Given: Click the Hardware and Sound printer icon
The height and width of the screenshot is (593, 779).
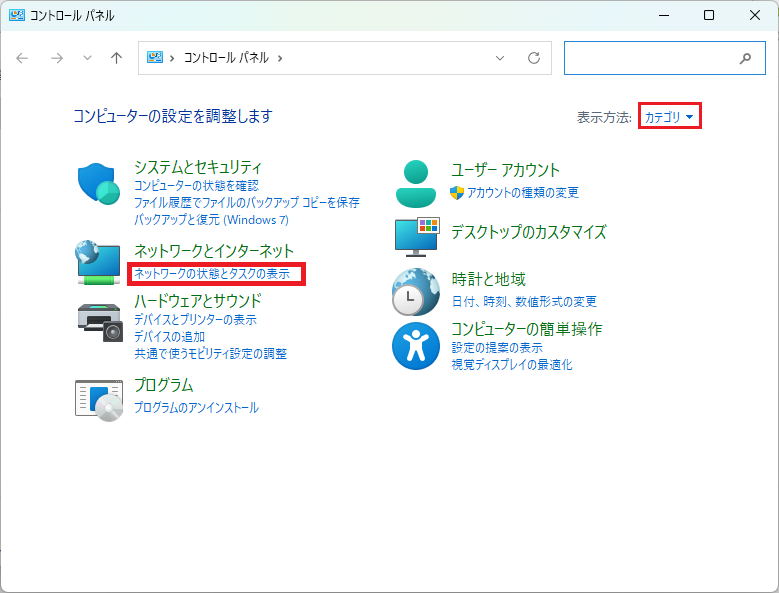Looking at the screenshot, I should [x=98, y=318].
